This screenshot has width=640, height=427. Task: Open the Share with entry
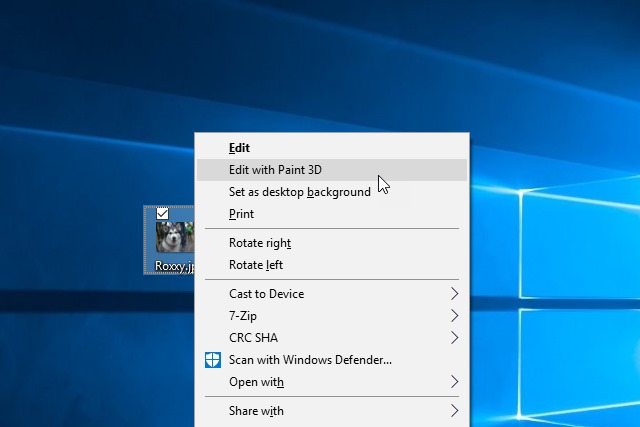(332, 411)
